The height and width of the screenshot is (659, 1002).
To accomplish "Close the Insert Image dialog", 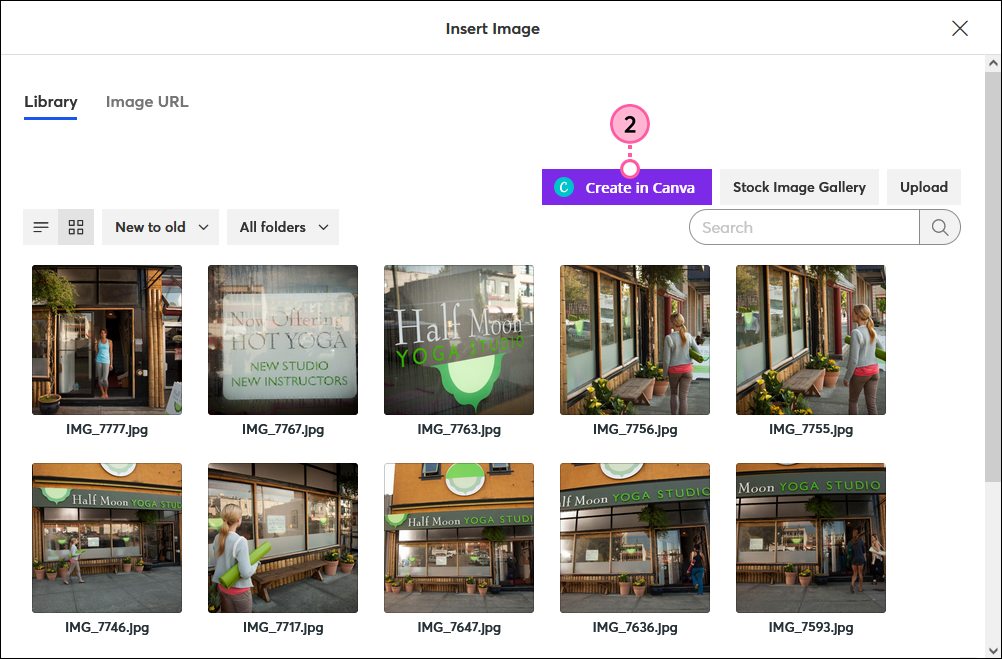I will tap(960, 28).
